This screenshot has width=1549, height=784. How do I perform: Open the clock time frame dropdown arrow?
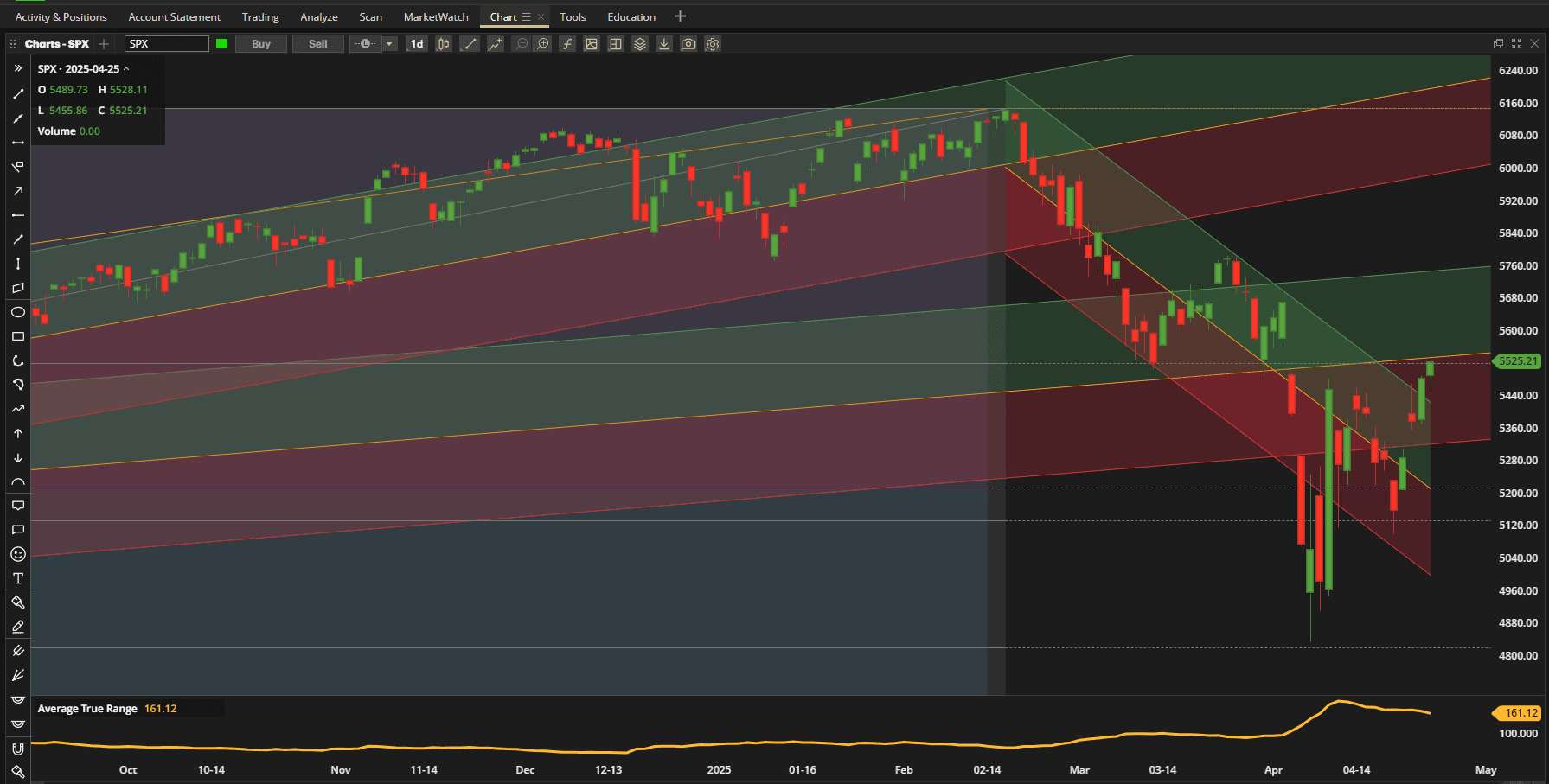[x=390, y=44]
